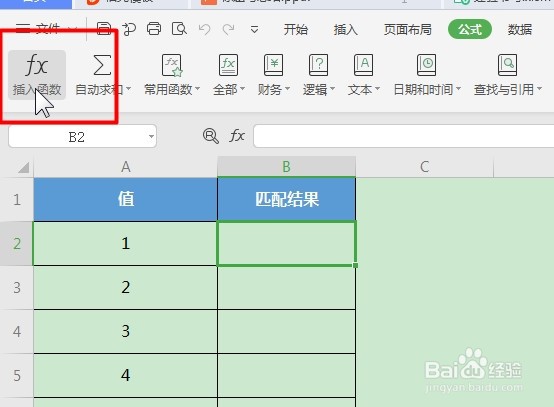Open the Financial (财务) functions book icon
This screenshot has height=407, width=554.
pyautogui.click(x=273, y=65)
